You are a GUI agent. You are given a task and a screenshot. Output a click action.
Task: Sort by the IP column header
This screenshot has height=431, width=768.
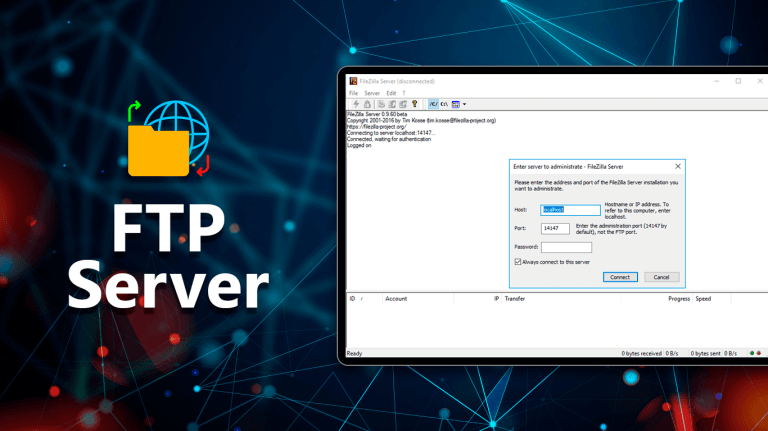477,299
